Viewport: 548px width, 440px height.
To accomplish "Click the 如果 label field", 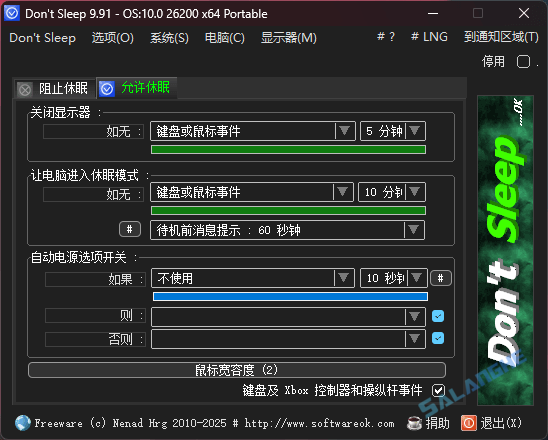I will 95,280.
